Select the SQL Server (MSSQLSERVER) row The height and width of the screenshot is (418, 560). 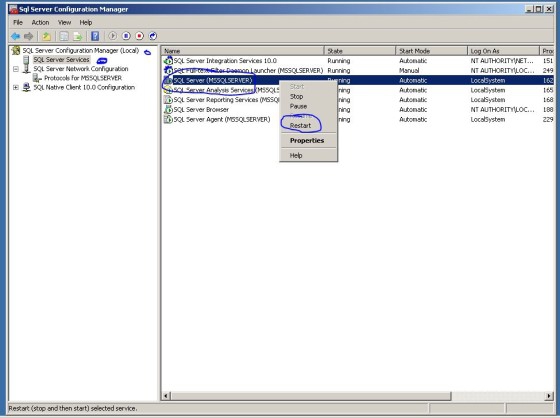358,80
